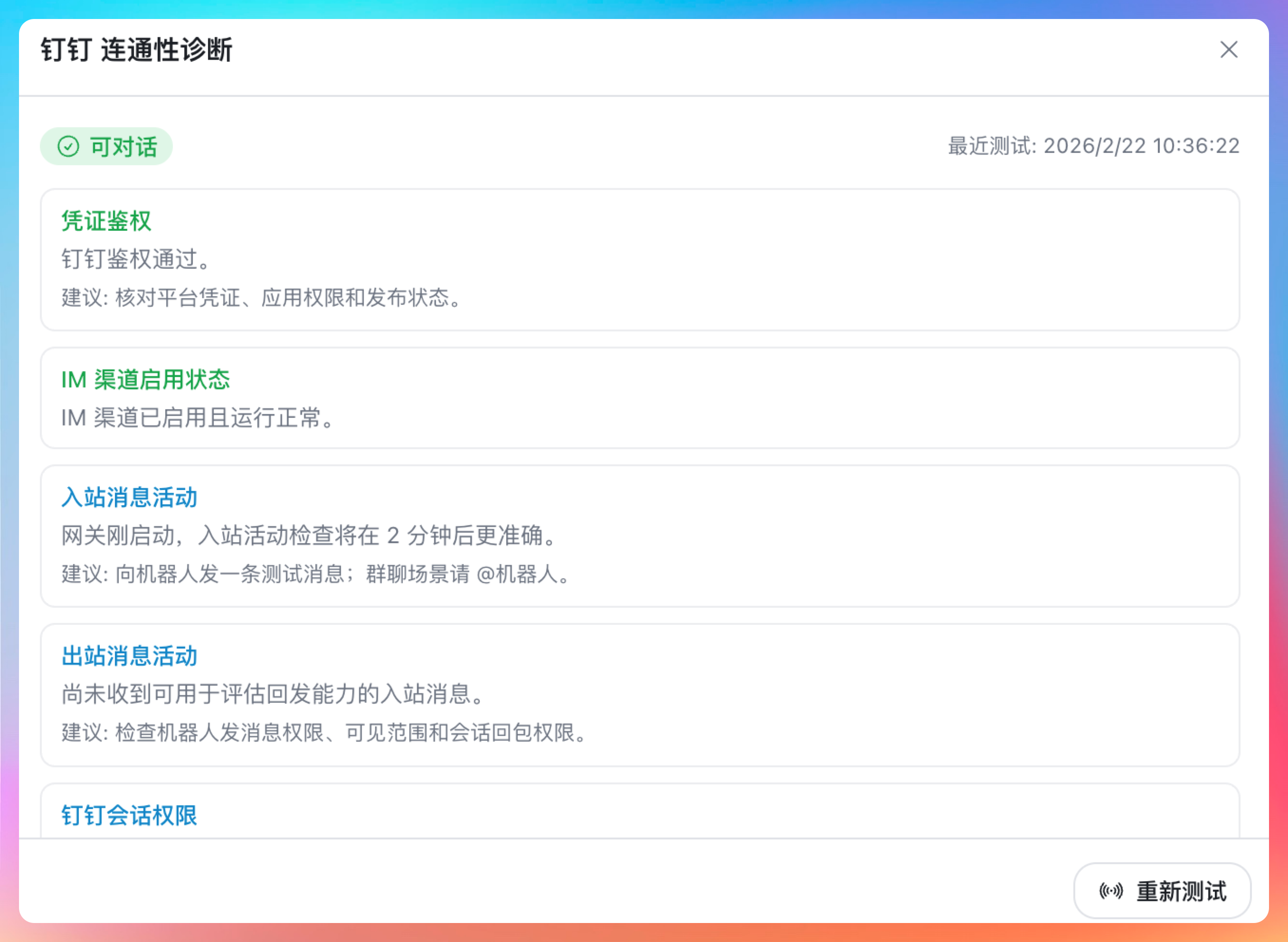This screenshot has width=1288, height=942.
Task: Click the 网关刚启动 inbound check message
Action: [x=309, y=536]
